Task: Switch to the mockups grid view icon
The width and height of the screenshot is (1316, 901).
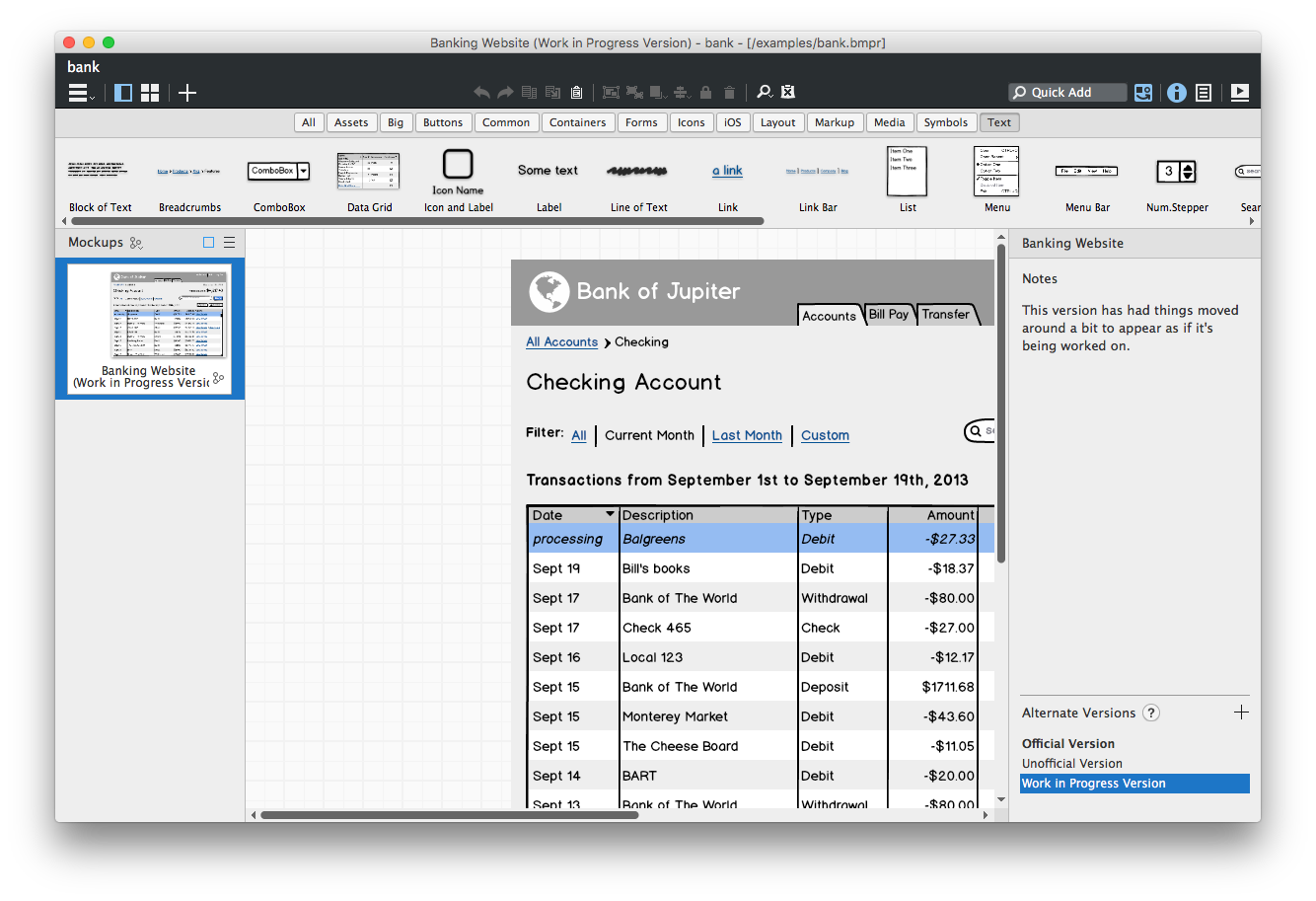Action: point(150,93)
